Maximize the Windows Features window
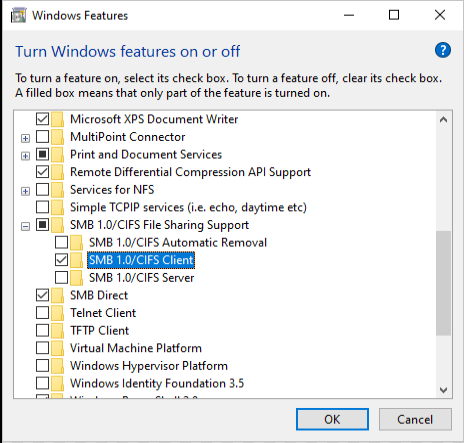This screenshot has width=464, height=443. [394, 15]
